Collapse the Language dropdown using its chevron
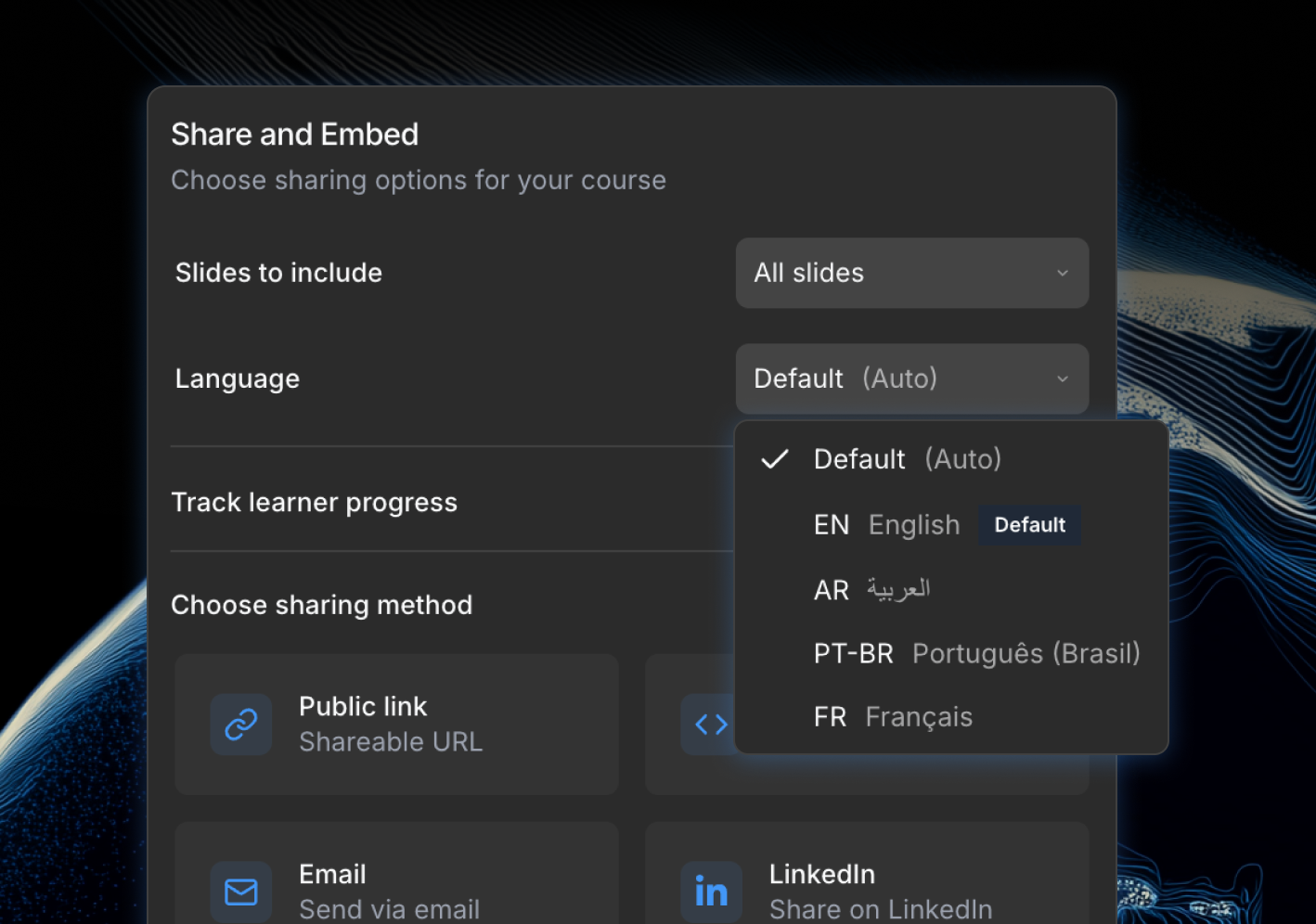The image size is (1316, 924). 1063,379
